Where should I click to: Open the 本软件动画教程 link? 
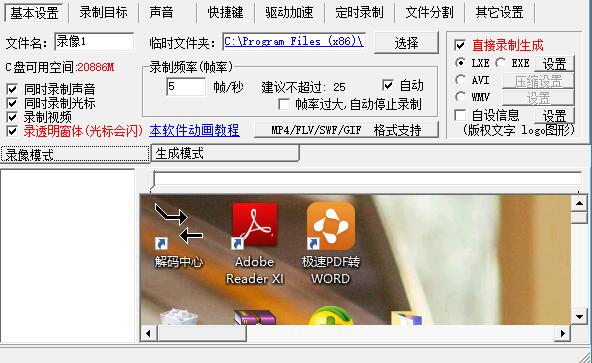point(194,130)
